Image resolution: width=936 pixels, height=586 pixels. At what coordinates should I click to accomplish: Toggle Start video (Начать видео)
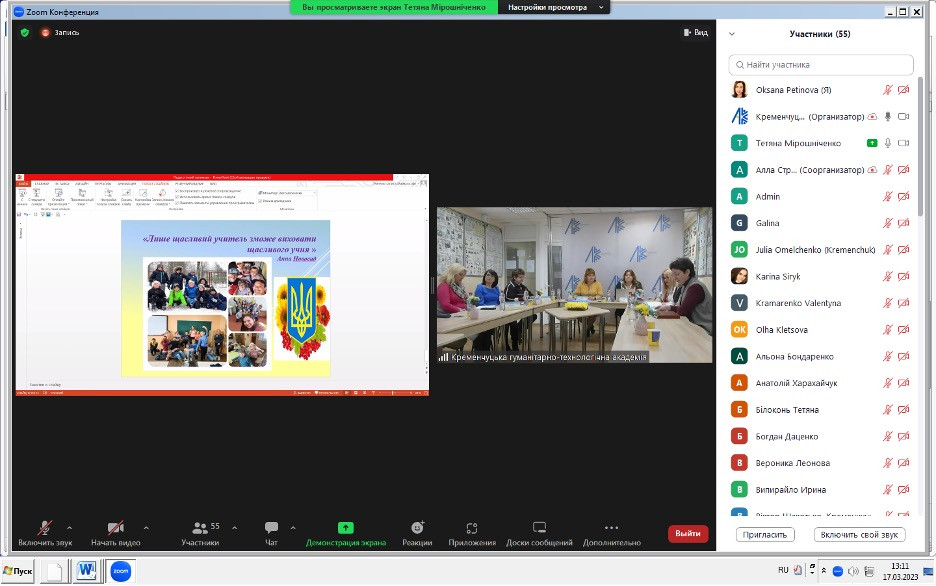pos(116,528)
